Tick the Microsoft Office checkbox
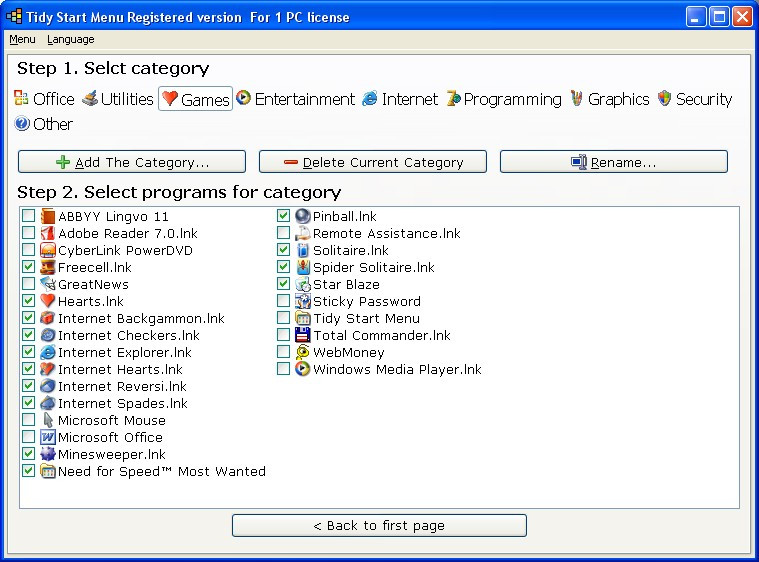 pyautogui.click(x=29, y=437)
